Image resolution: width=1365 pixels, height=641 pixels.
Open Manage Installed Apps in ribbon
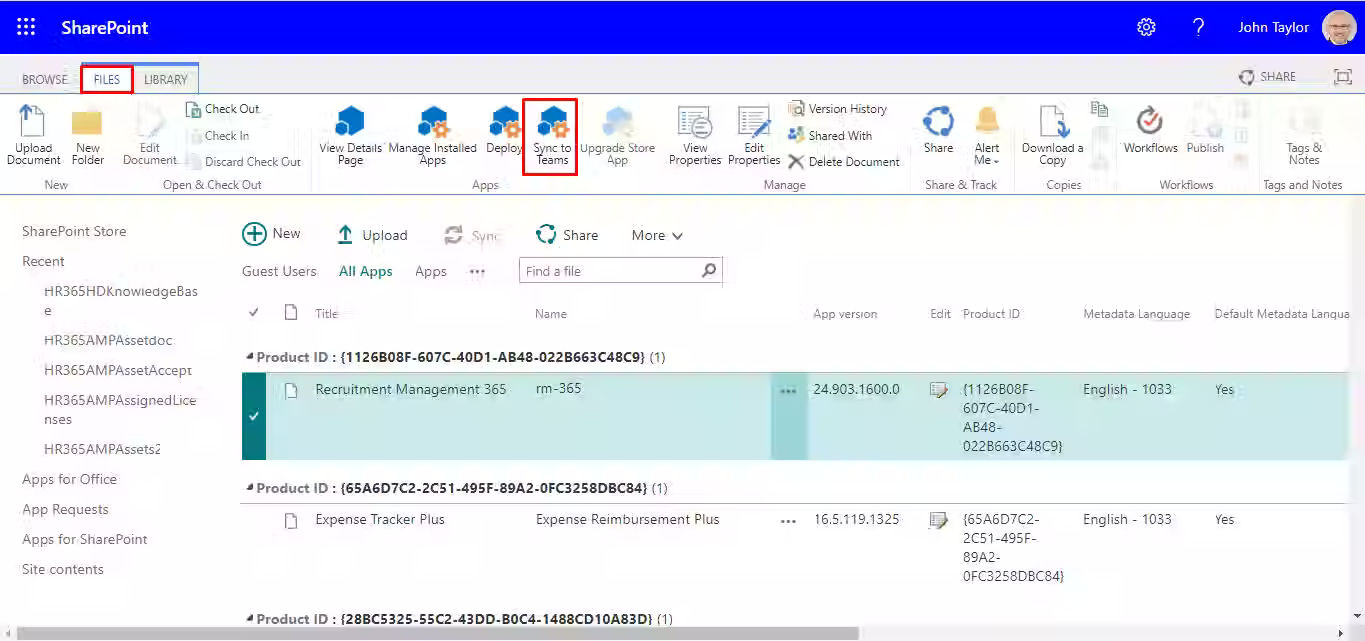click(432, 124)
